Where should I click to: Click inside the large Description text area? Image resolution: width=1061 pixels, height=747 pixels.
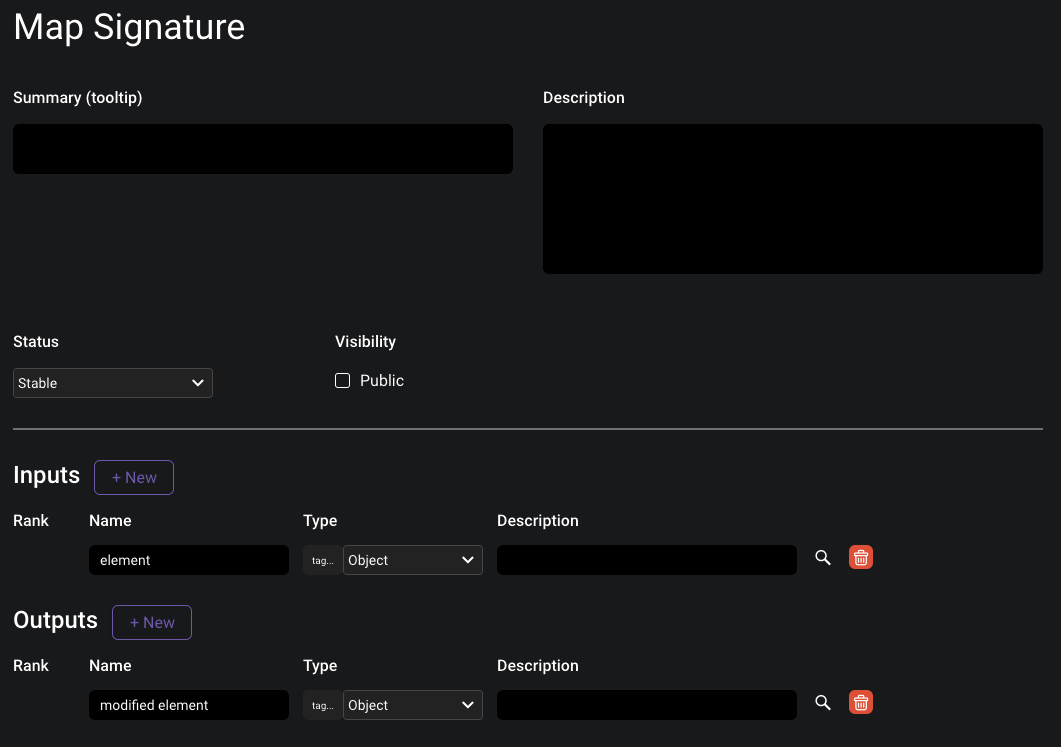(x=792, y=199)
